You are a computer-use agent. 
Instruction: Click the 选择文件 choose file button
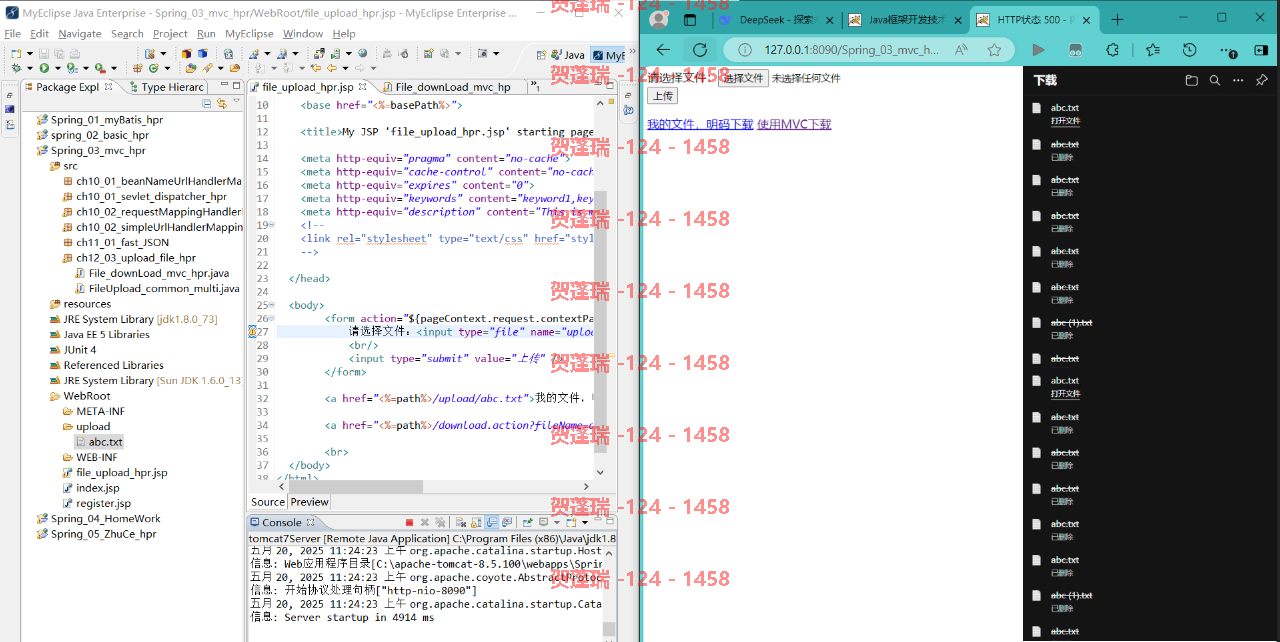[x=743, y=78]
